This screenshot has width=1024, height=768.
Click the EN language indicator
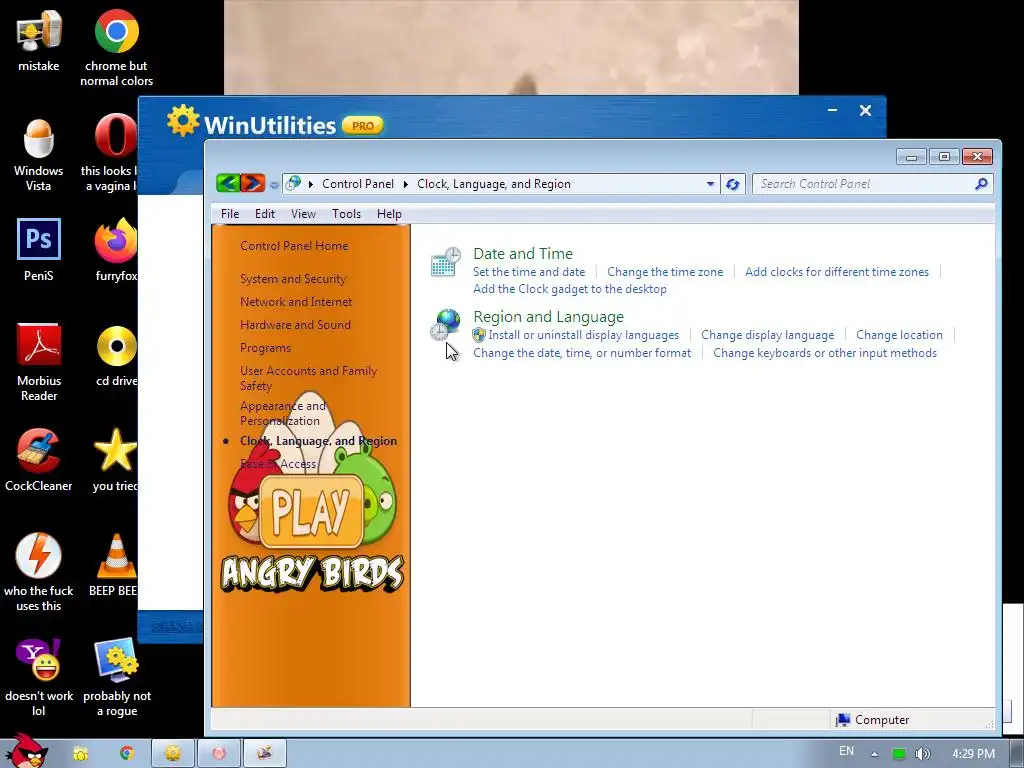coord(846,751)
